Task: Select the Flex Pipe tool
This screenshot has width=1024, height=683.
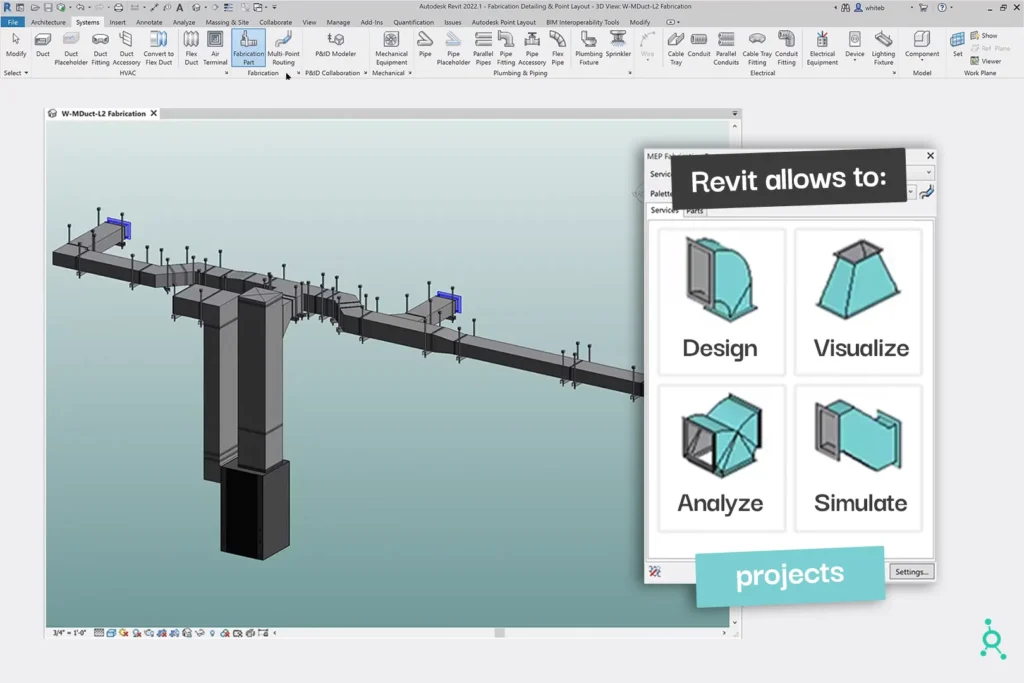Action: [557, 48]
